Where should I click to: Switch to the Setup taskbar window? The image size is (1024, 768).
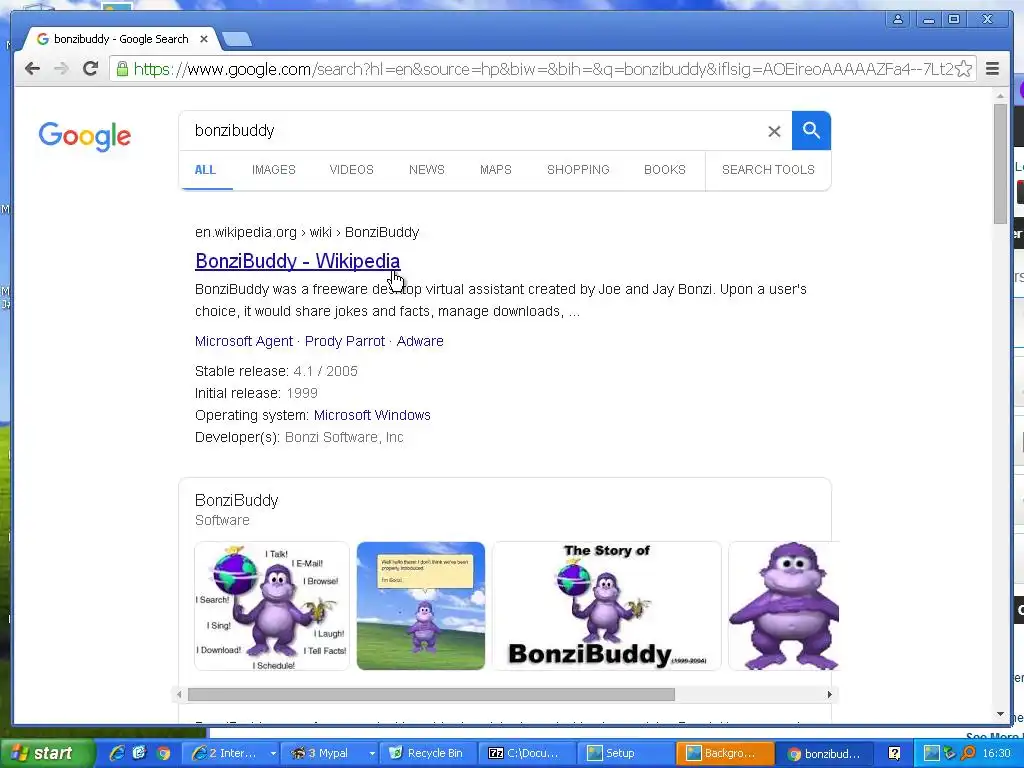626,754
